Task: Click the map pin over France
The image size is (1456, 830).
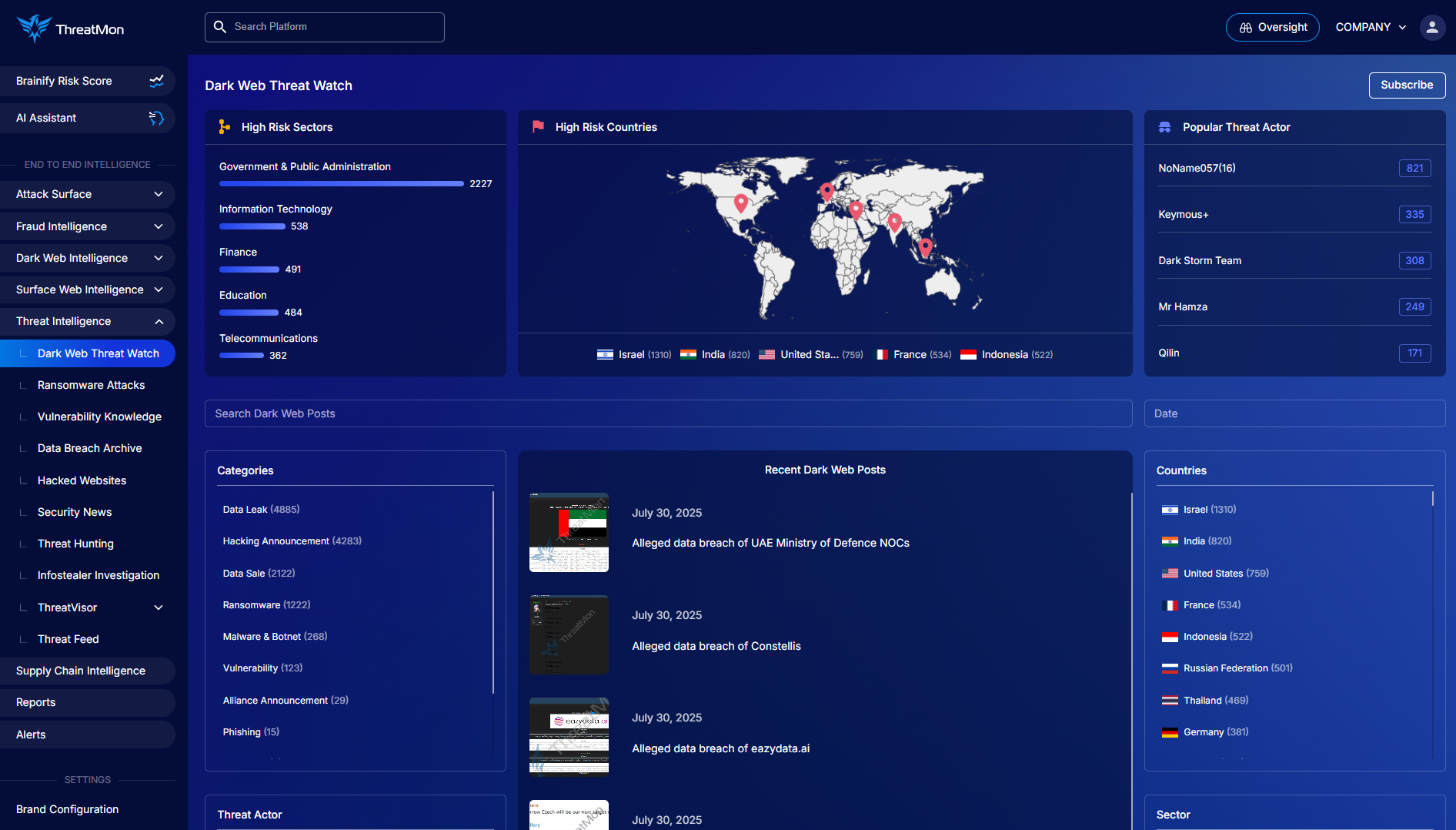Action: (827, 192)
